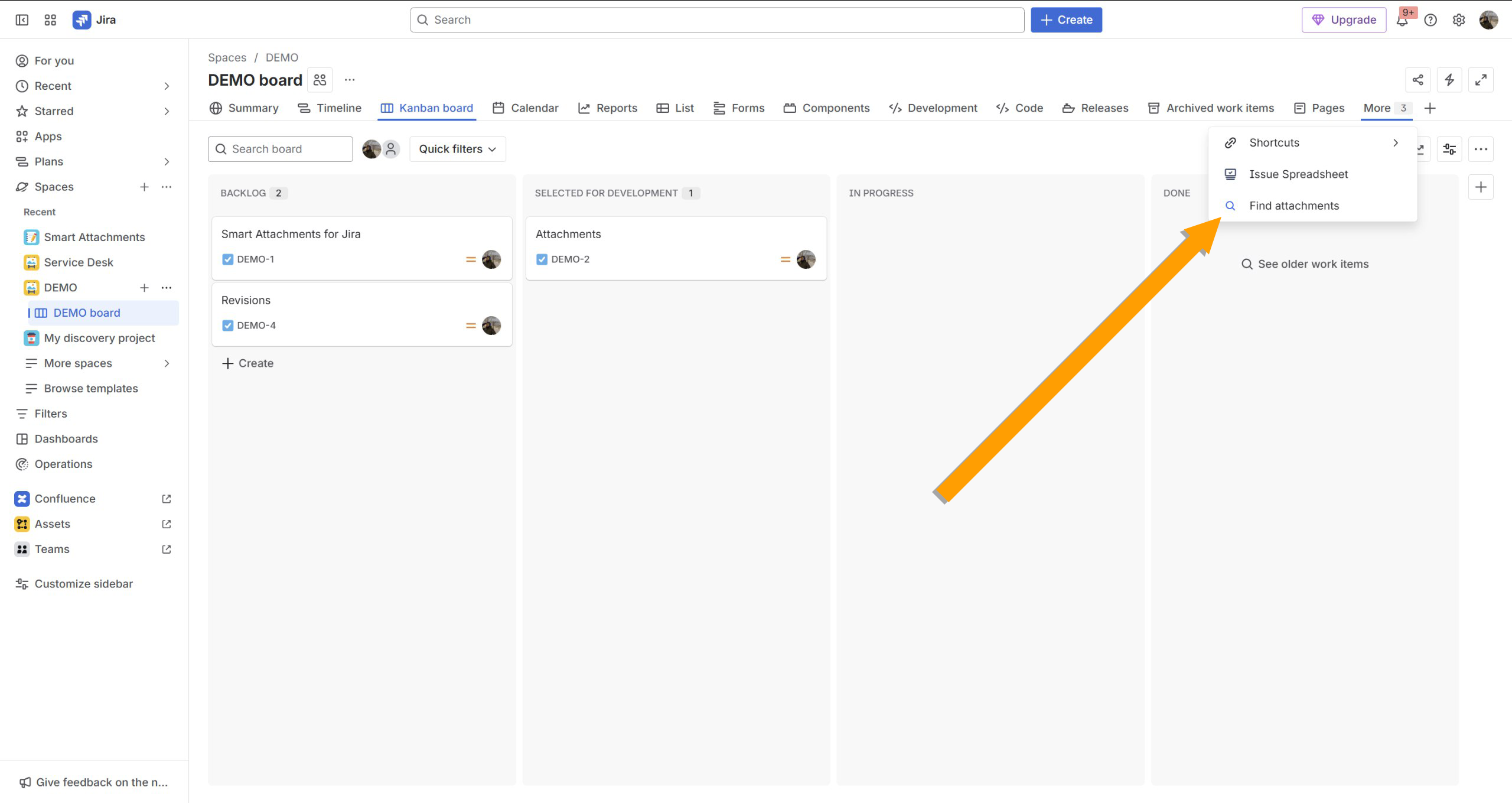Open the app switcher grid icon
The image size is (1512, 803).
(50, 20)
